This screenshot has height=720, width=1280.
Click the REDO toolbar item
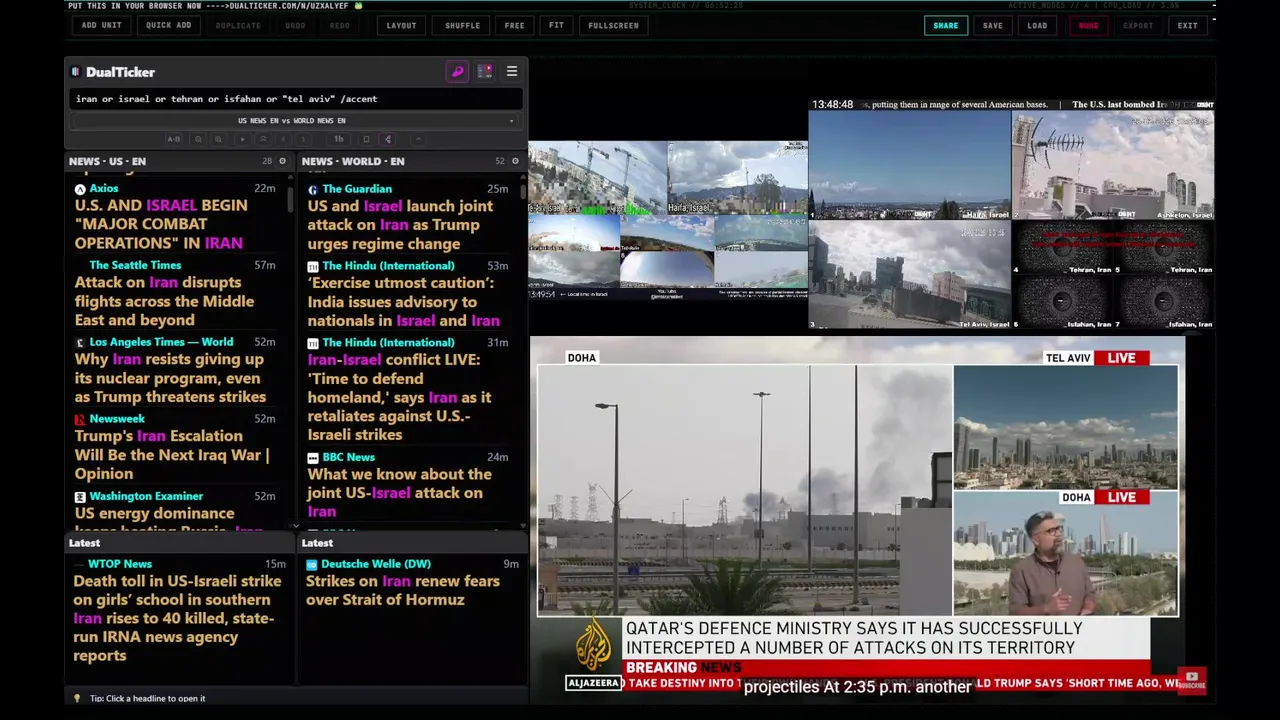[340, 25]
